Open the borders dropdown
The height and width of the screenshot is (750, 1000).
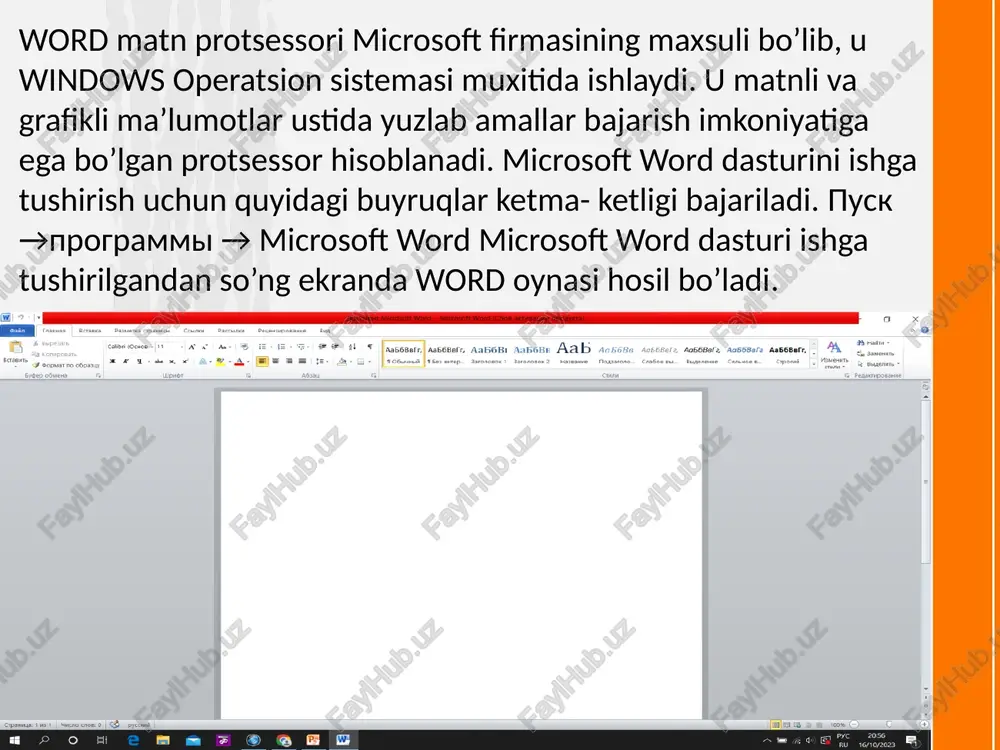tap(370, 362)
